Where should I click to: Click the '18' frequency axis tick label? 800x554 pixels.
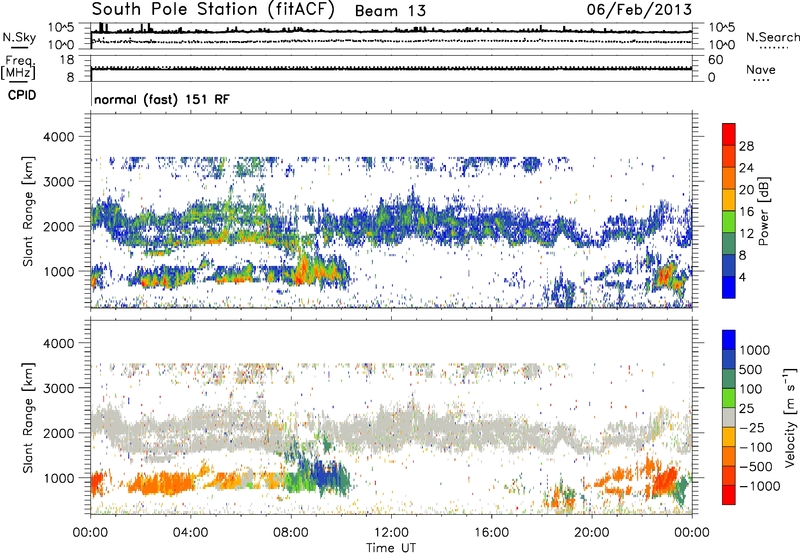point(67,60)
